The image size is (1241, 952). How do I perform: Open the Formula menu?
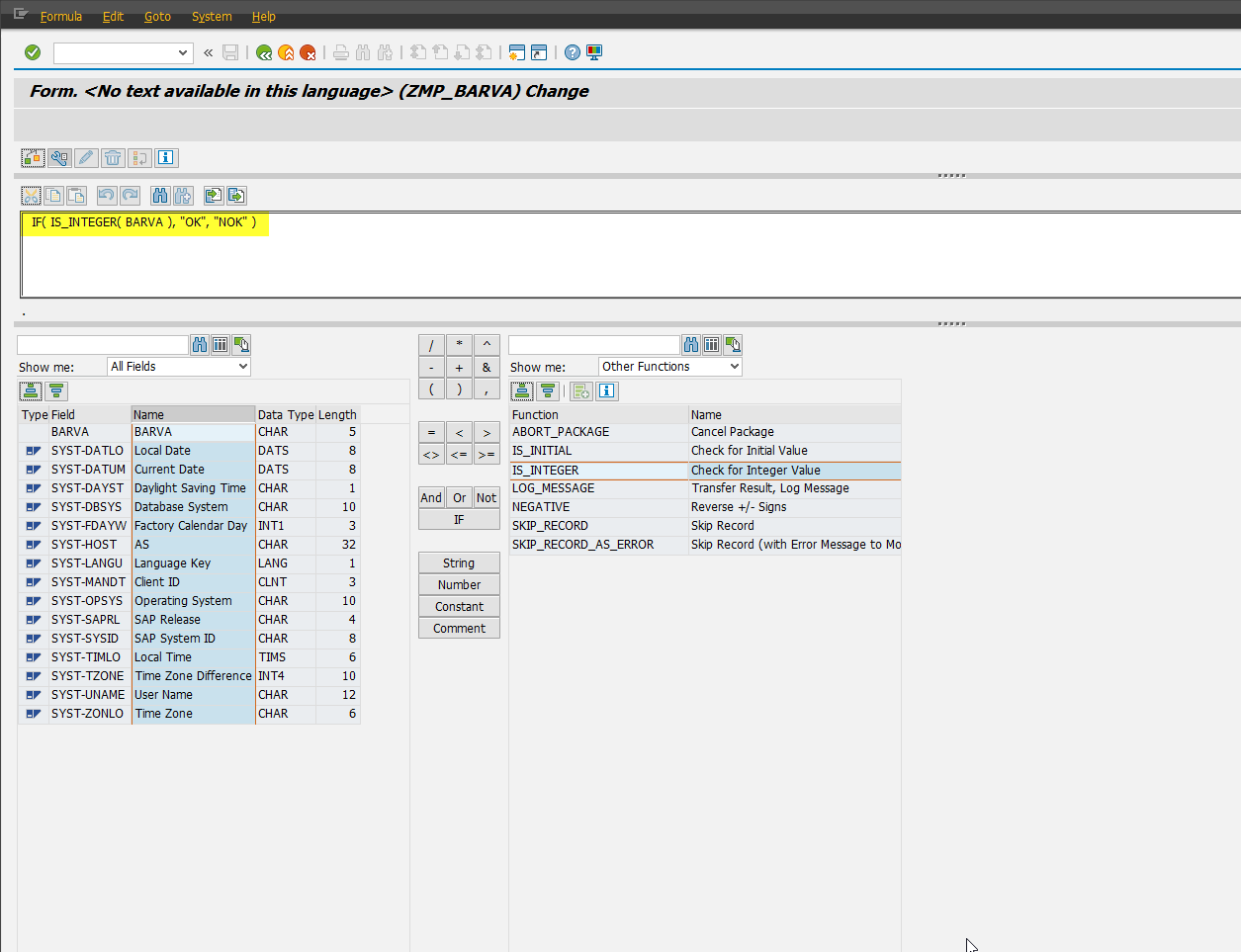pyautogui.click(x=59, y=16)
